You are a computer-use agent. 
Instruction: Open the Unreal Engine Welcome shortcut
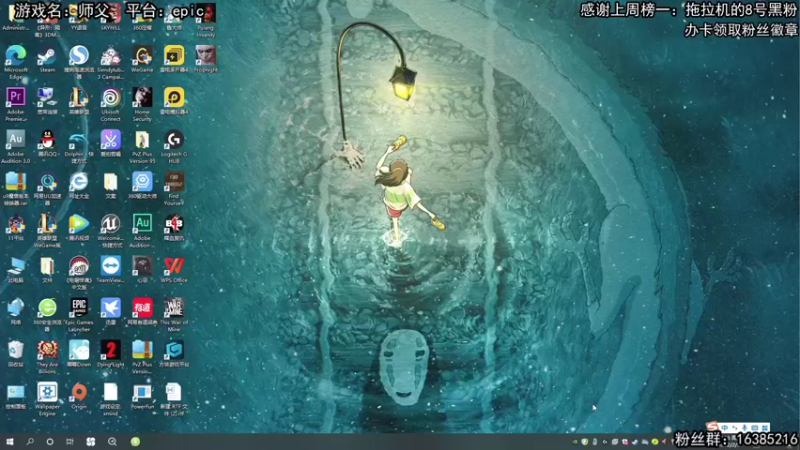click(111, 223)
